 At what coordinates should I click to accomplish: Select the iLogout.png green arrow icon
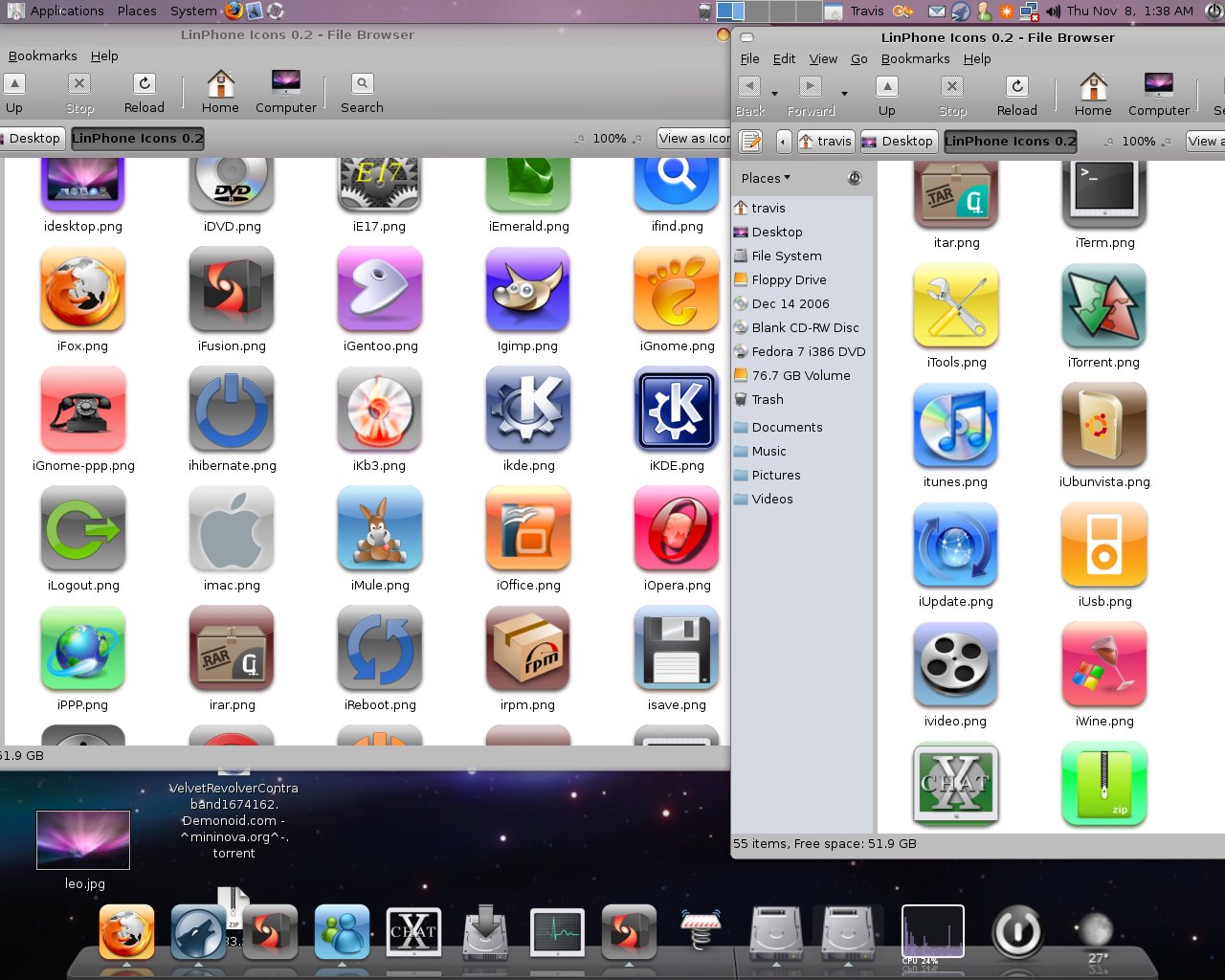tap(83, 529)
